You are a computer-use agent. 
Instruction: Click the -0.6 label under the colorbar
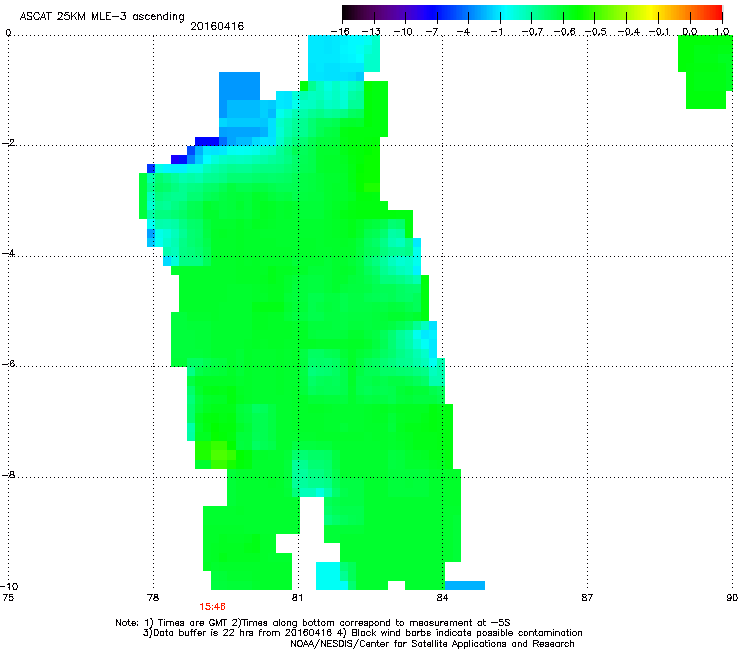tap(564, 32)
